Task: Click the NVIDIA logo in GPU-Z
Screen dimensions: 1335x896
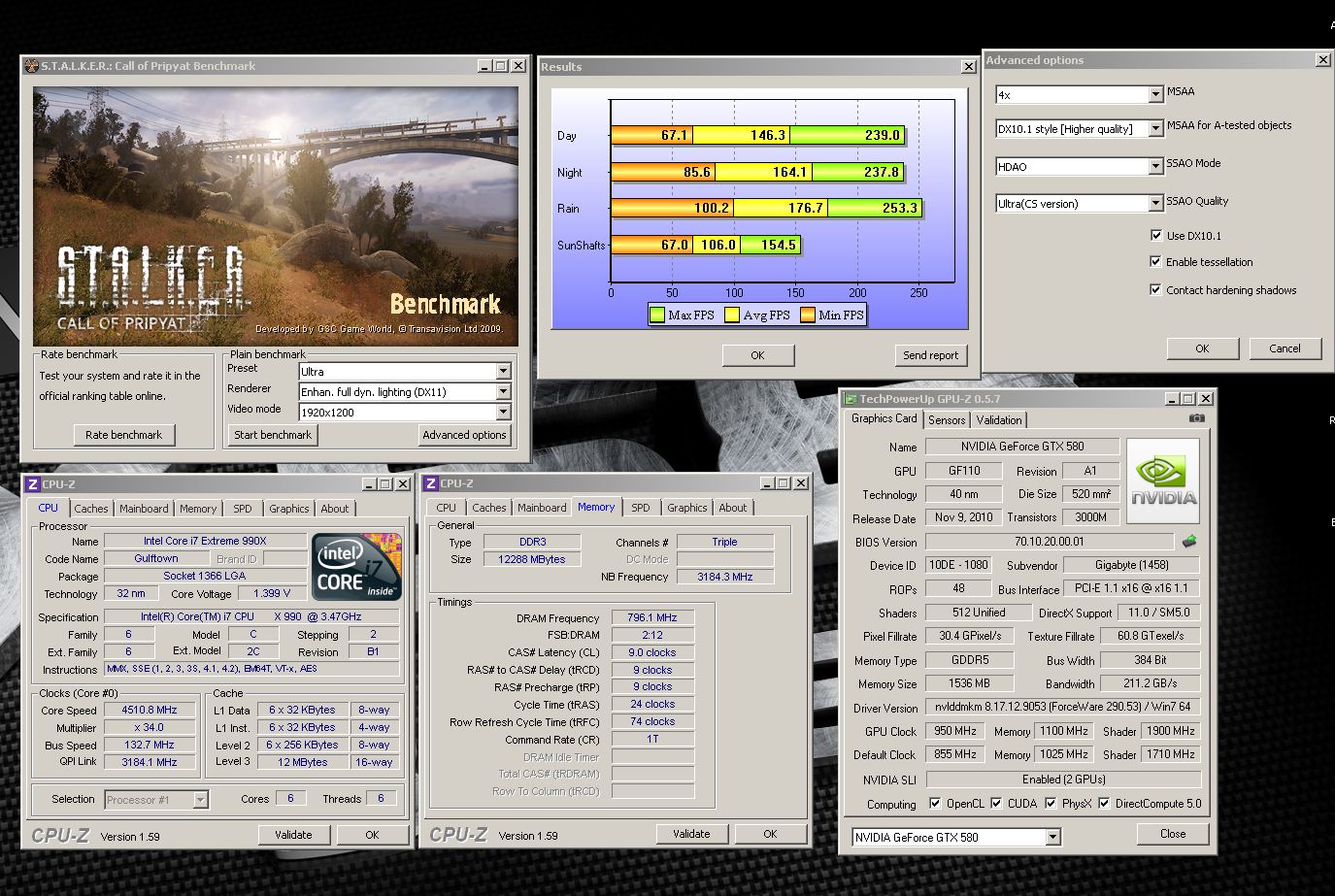Action: (1162, 482)
